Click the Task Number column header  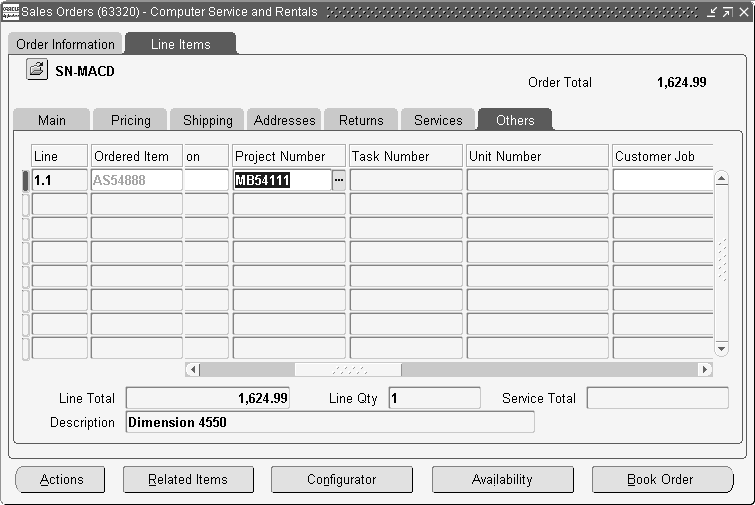(x=406, y=156)
